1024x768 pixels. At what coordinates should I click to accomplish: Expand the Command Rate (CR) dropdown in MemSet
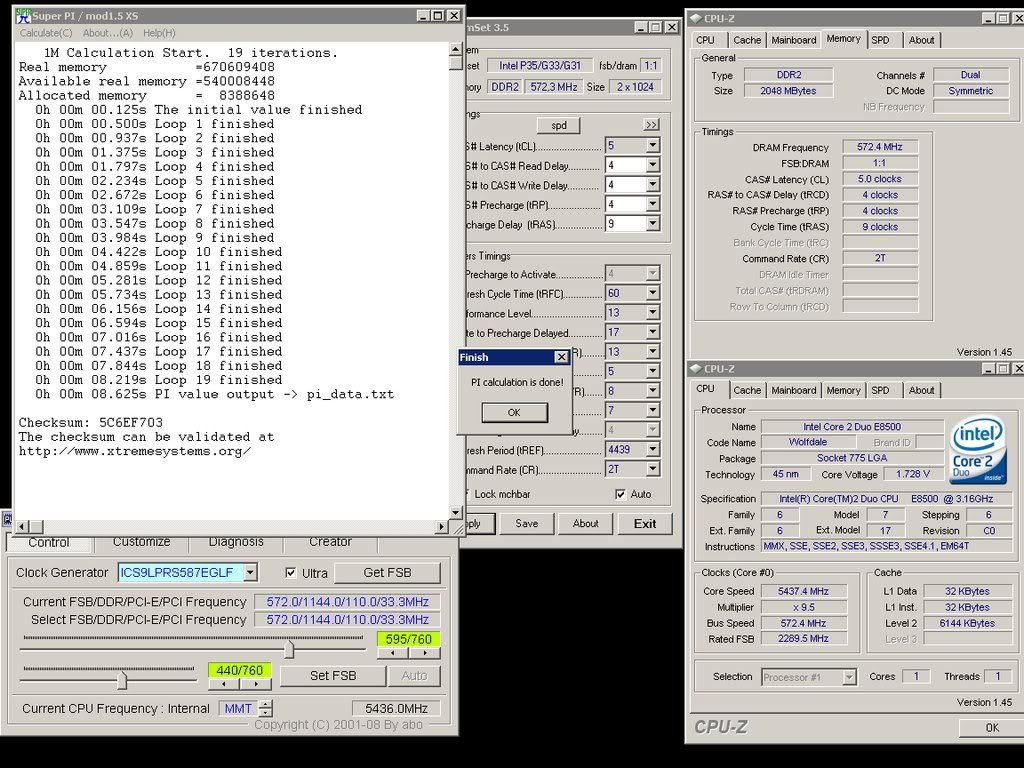coord(652,469)
